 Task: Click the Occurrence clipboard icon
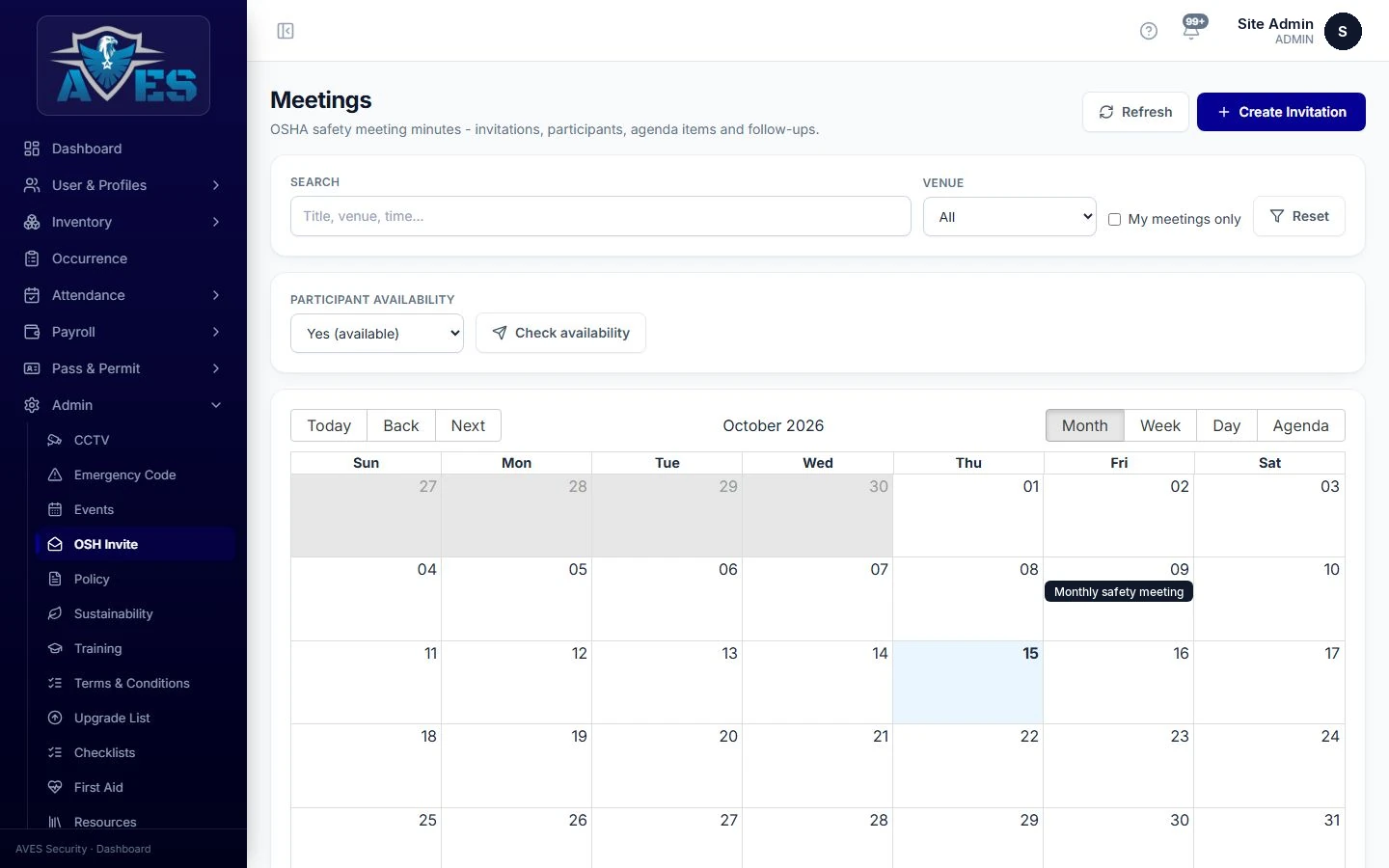(32, 258)
